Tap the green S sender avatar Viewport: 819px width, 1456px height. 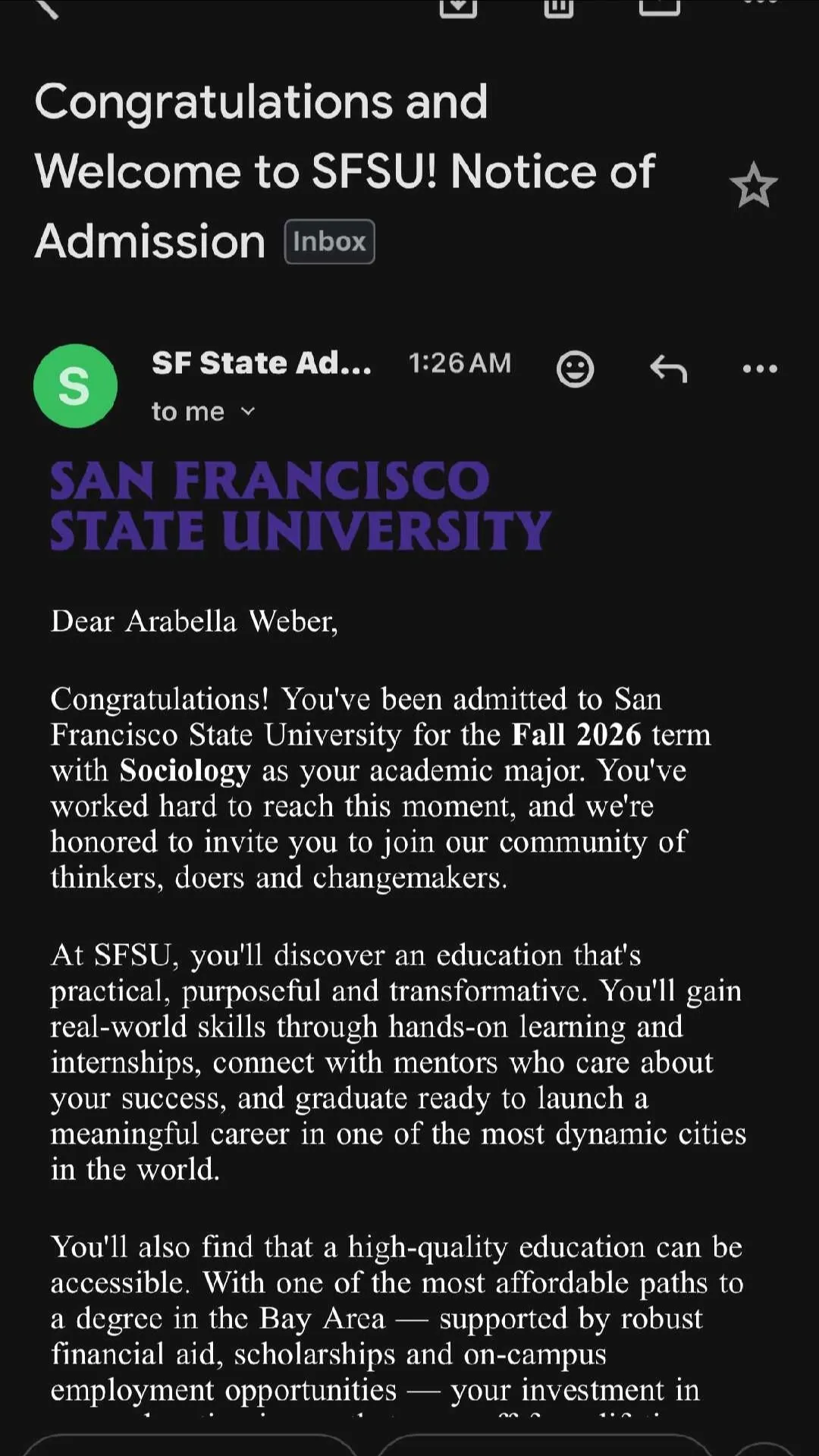[75, 386]
